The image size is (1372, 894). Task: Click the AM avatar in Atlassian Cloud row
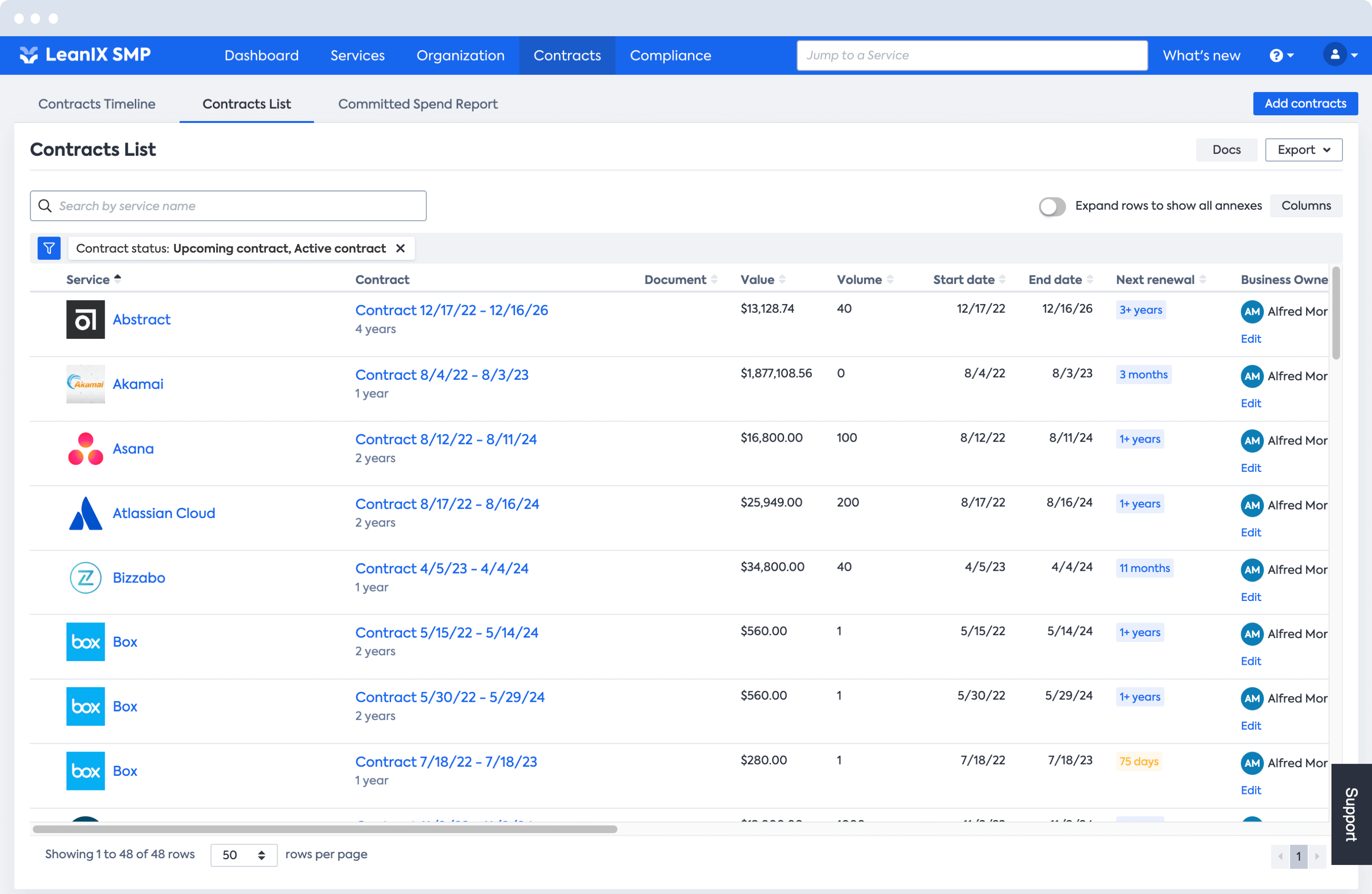tap(1252, 505)
